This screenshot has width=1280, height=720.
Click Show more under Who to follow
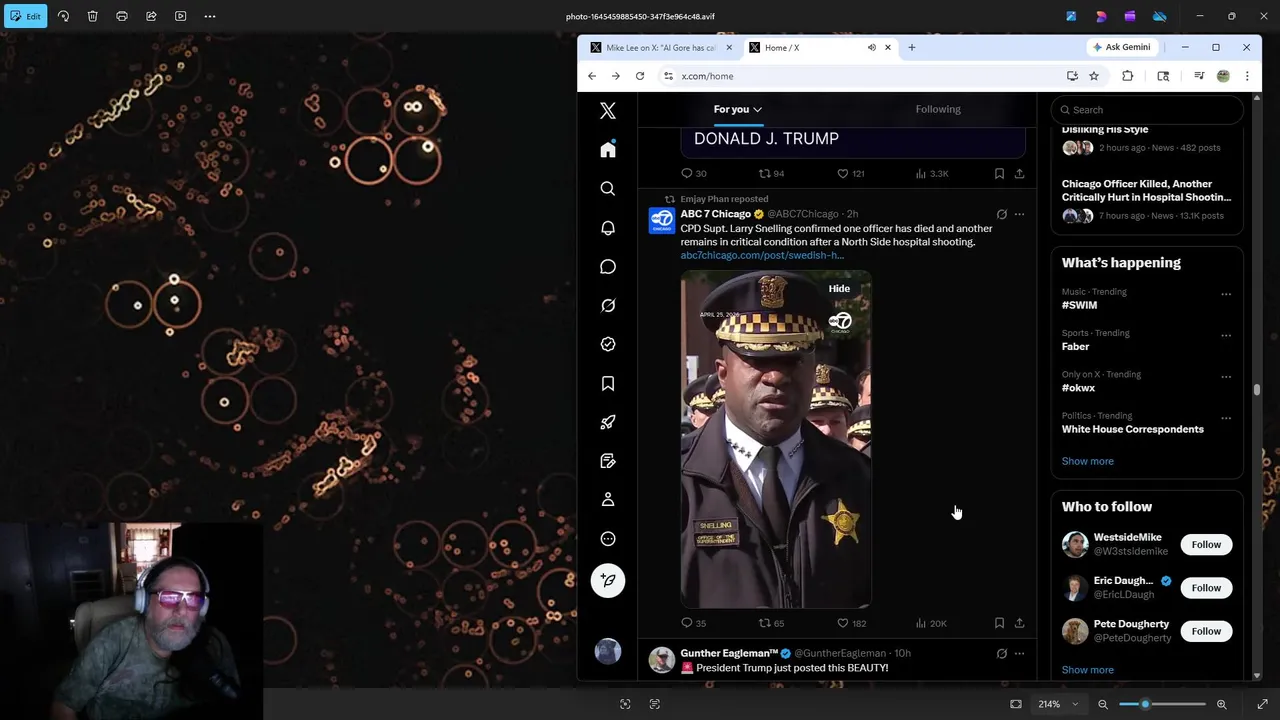click(x=1087, y=670)
